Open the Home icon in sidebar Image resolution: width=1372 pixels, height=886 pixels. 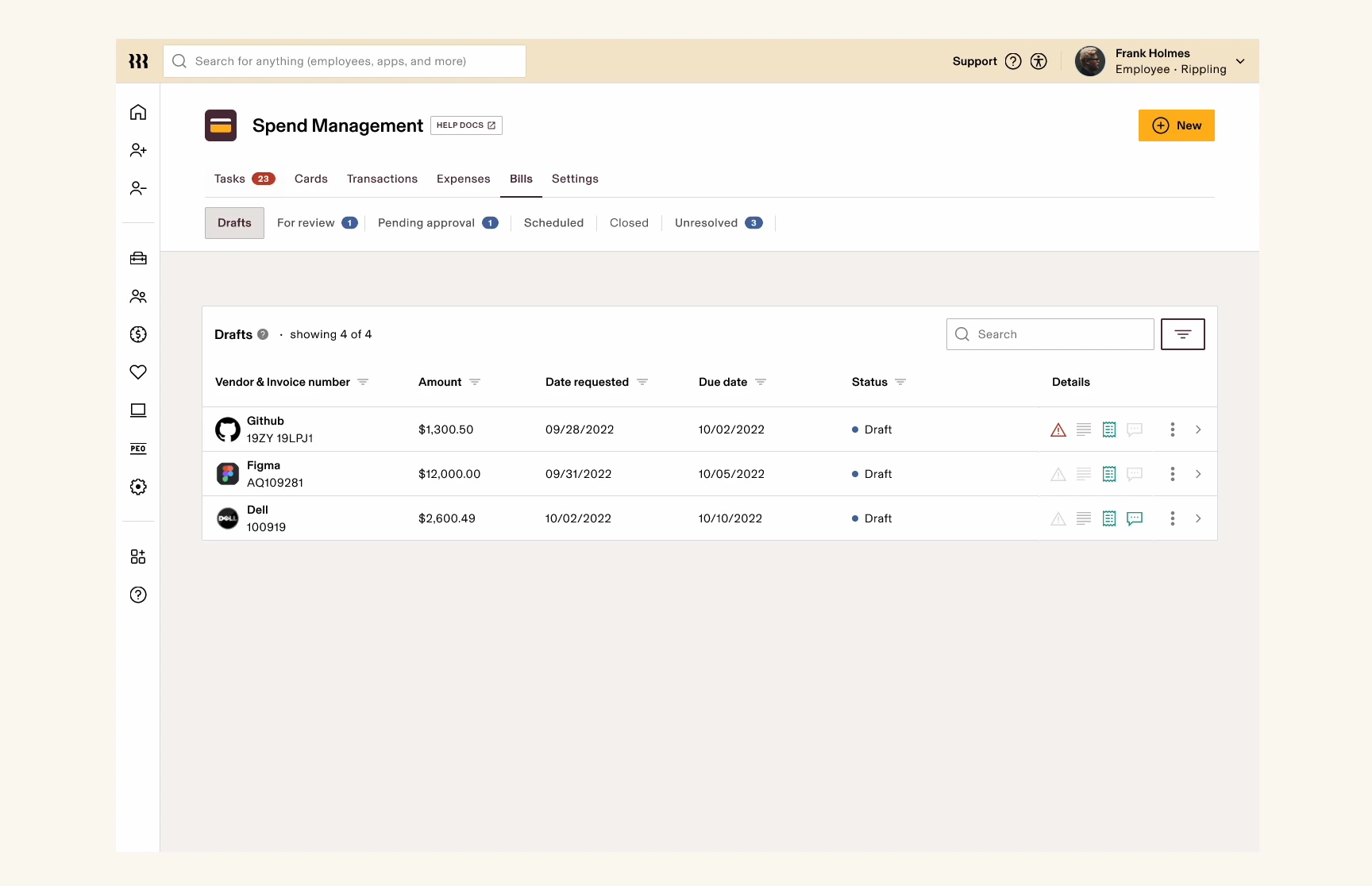(x=138, y=112)
